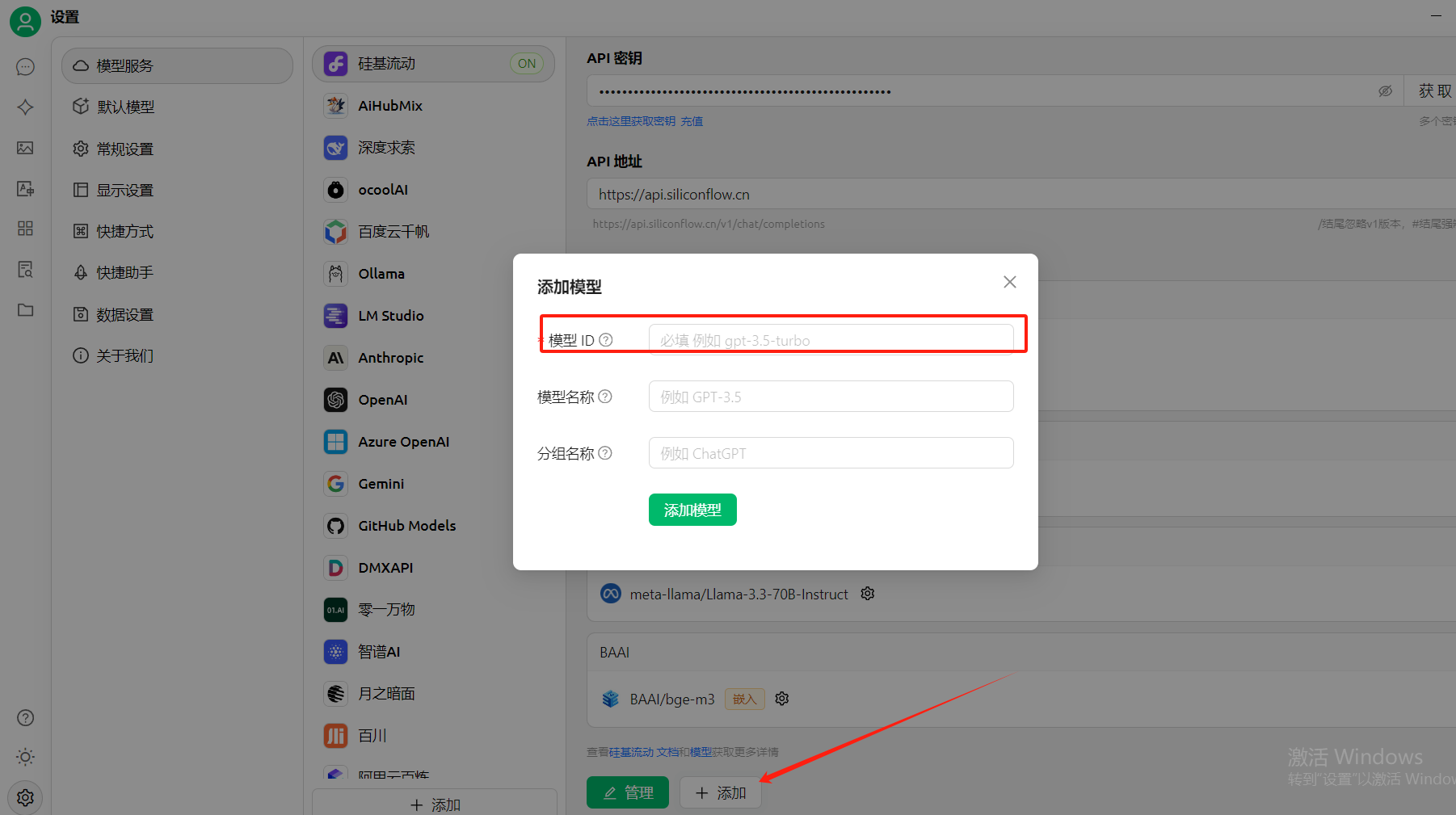The image size is (1456, 815).
Task: Open the 常规设置 menu item
Action: tap(177, 149)
